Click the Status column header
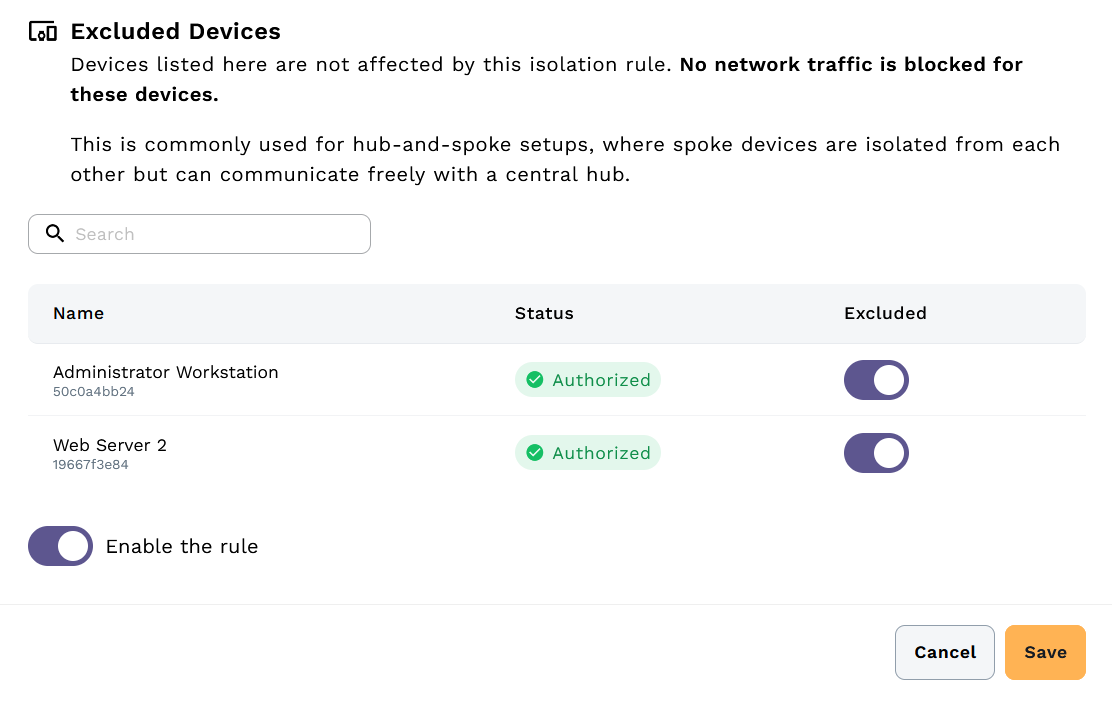 click(x=544, y=313)
